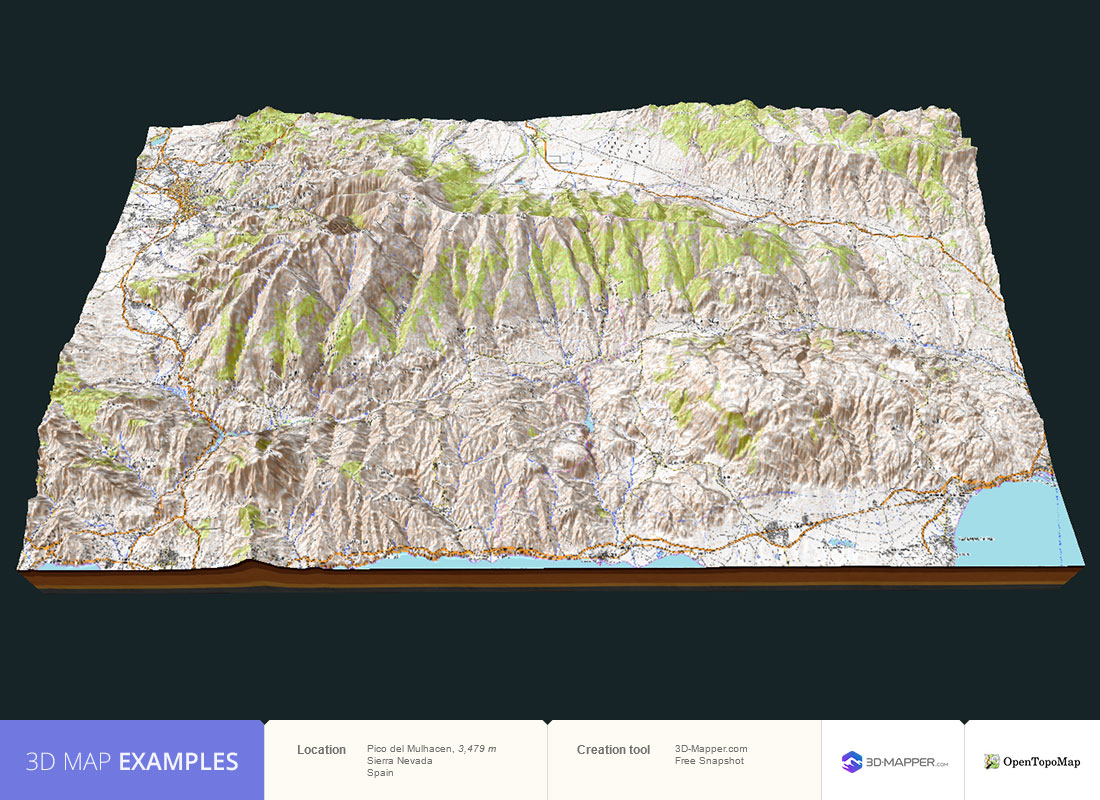
Task: Click the OpenTopoMap colored map icon
Action: click(991, 760)
